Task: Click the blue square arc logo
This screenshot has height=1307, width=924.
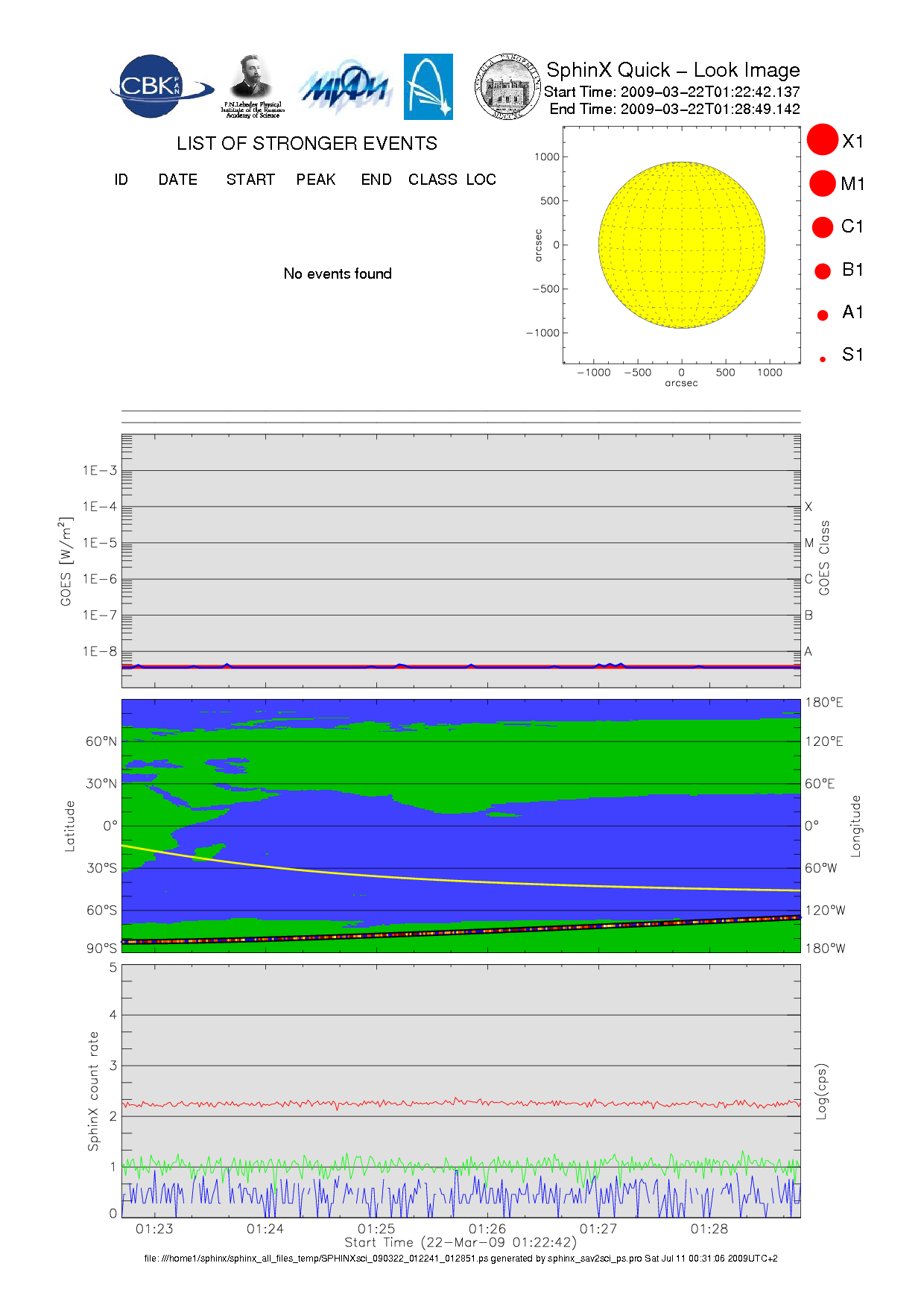Action: [x=428, y=86]
